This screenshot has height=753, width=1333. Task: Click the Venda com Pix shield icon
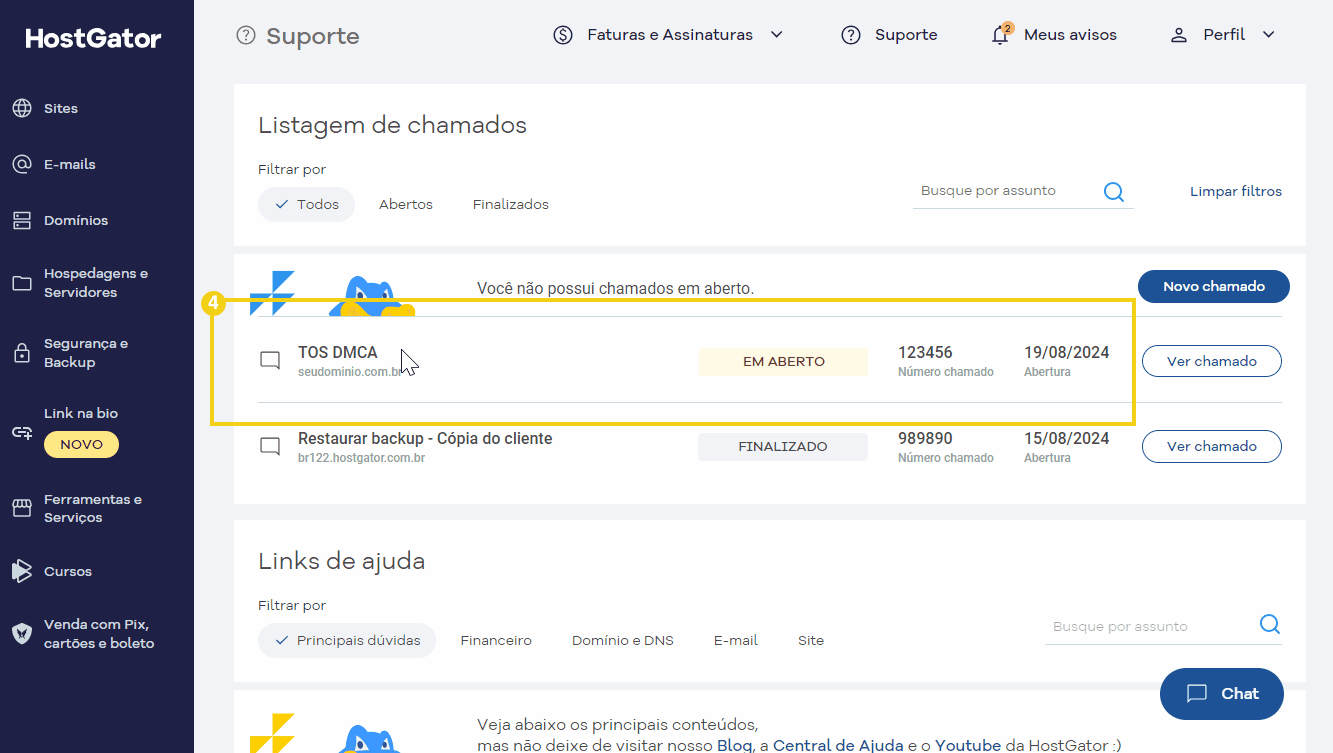point(22,633)
